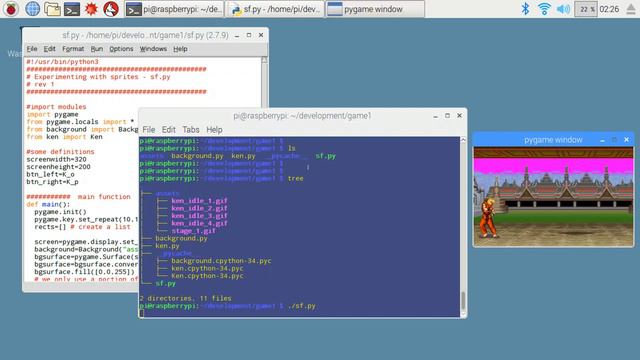Switch to the terminal taskbar button
The height and width of the screenshot is (360, 640).
coord(174,9)
